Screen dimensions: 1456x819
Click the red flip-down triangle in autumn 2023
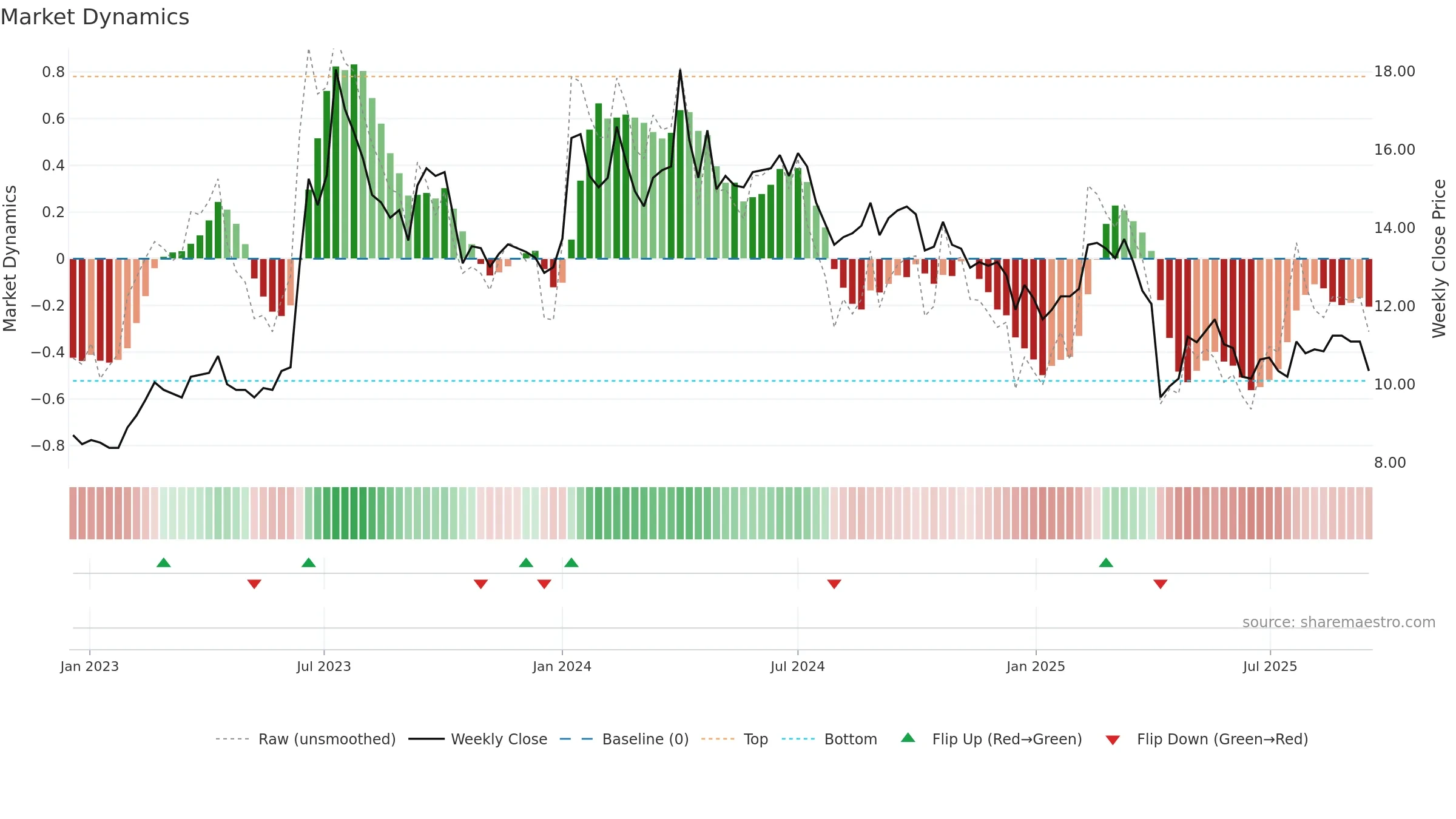point(480,584)
